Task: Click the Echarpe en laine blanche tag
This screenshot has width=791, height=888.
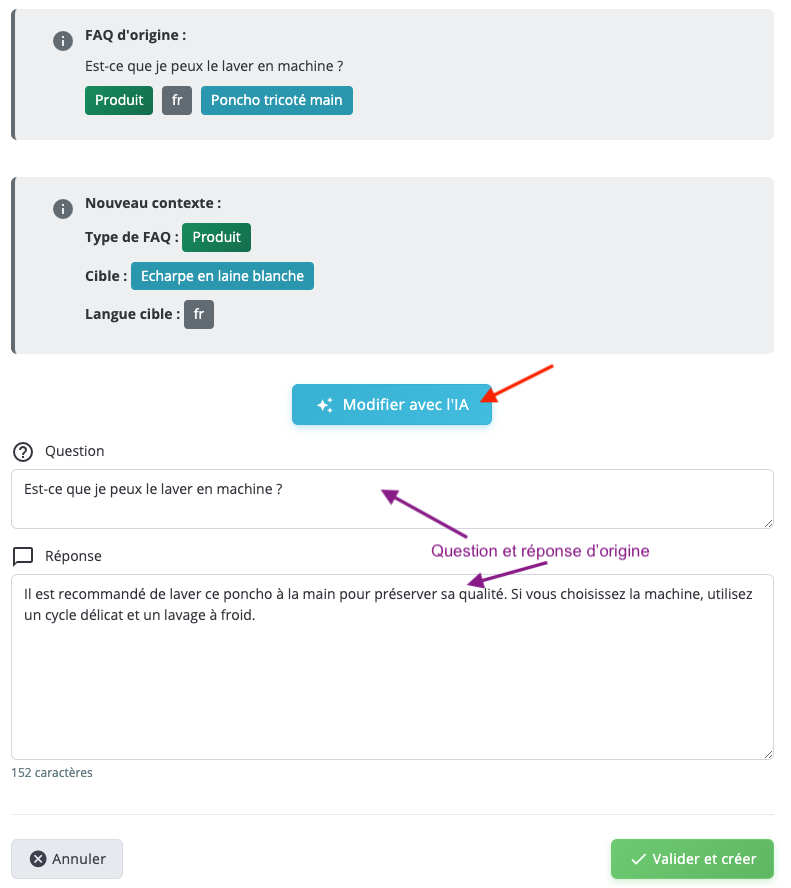Action: click(x=222, y=276)
